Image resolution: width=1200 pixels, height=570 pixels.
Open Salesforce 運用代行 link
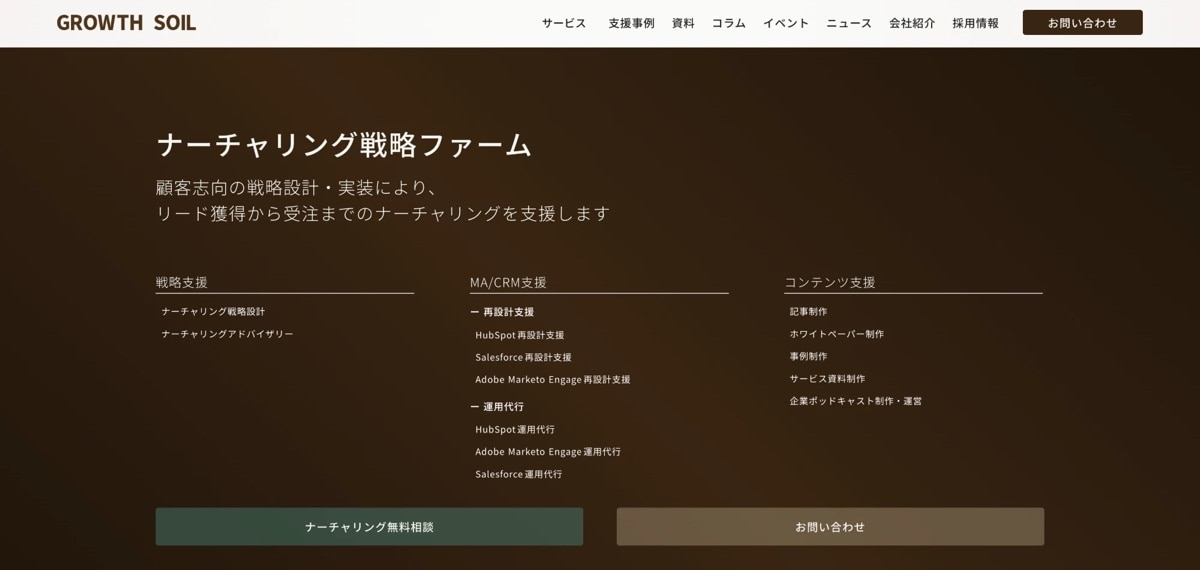[518, 474]
